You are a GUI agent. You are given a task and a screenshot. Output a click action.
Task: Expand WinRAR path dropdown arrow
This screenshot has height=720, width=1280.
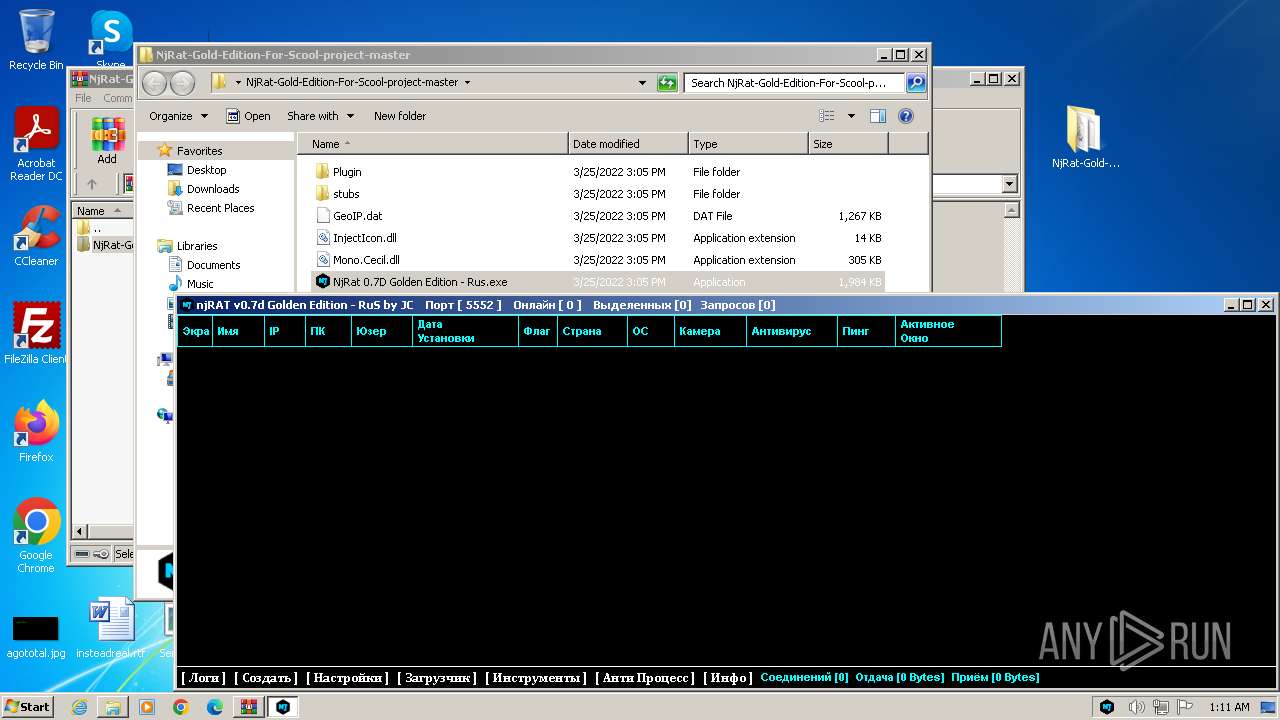(x=1009, y=184)
